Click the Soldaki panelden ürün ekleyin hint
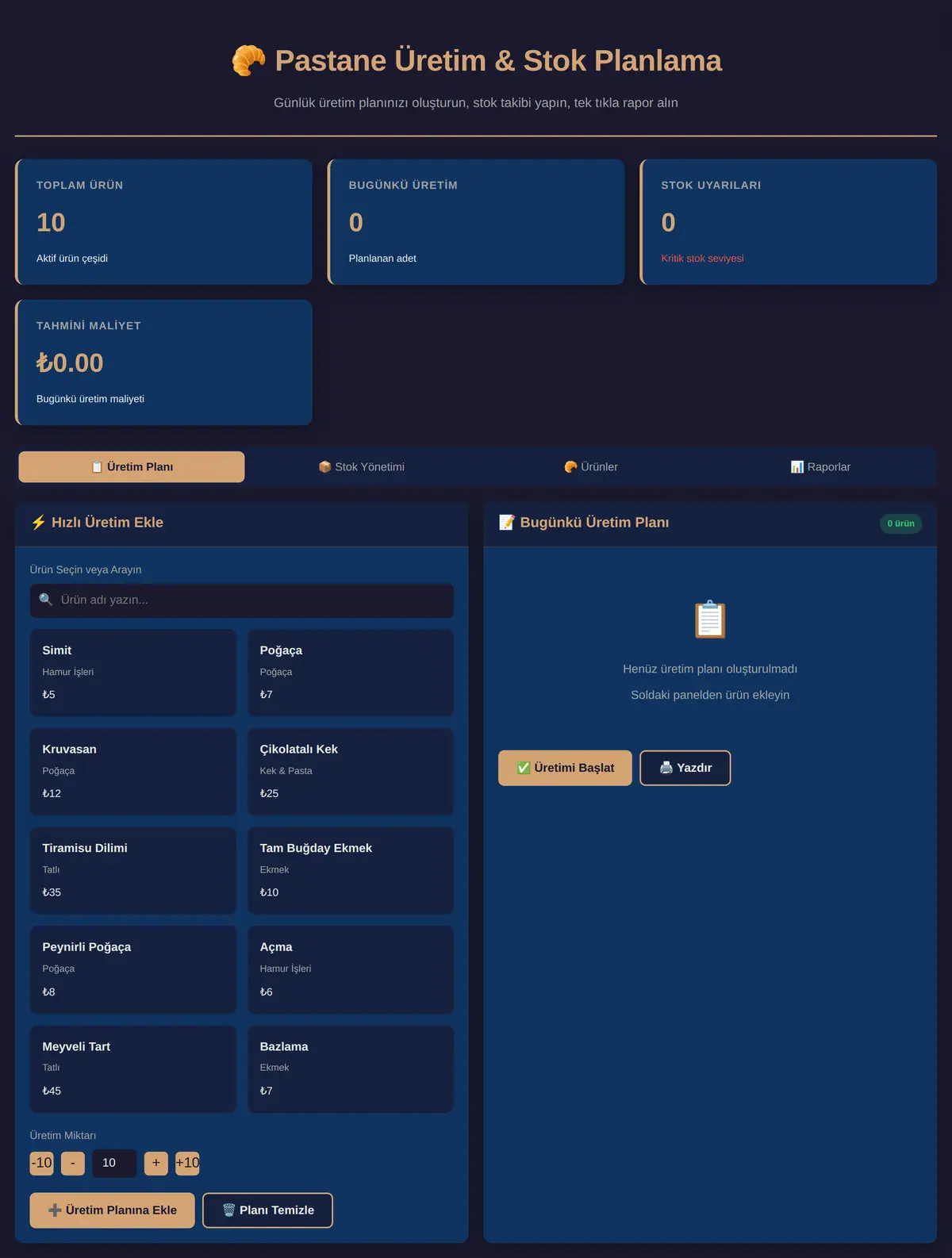Viewport: 952px width, 1258px height. (x=710, y=695)
